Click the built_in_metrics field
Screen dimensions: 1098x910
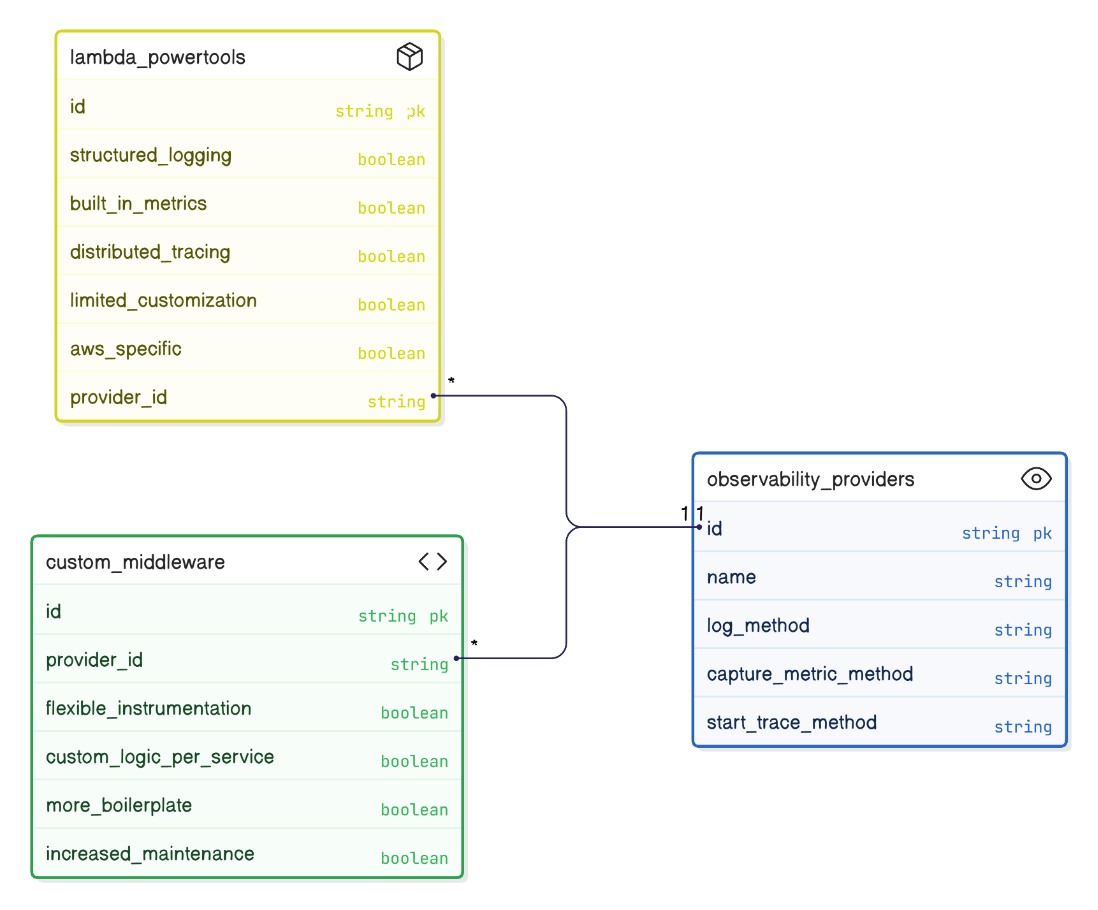248,202
